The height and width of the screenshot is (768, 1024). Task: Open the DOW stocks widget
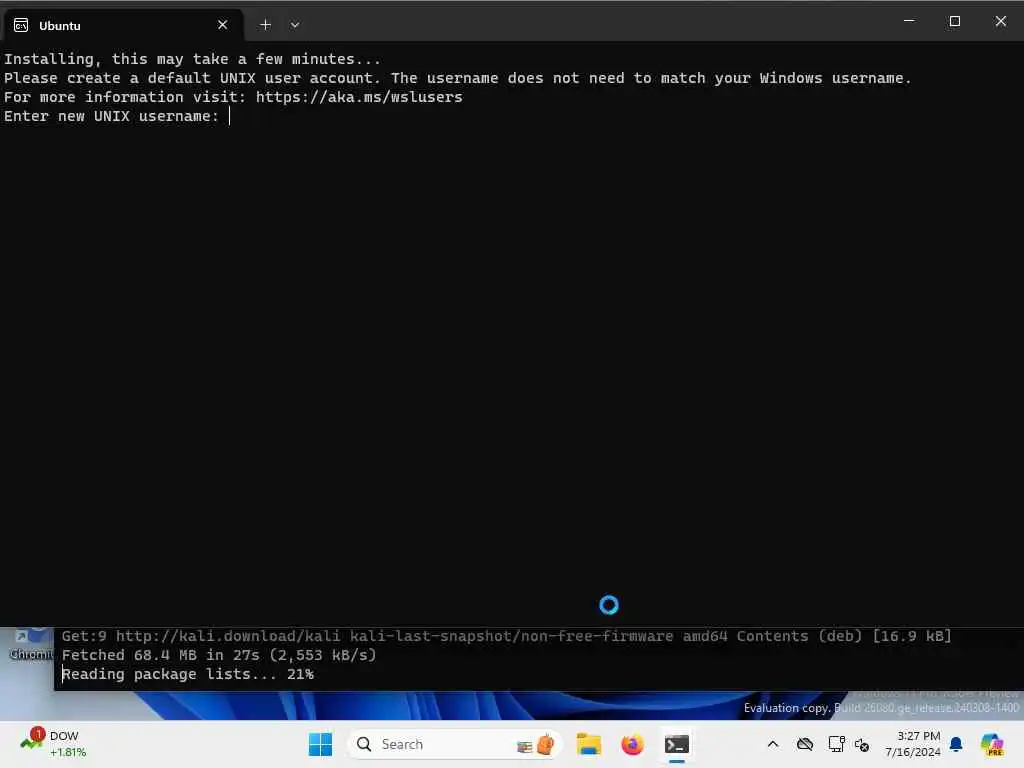pyautogui.click(x=53, y=744)
